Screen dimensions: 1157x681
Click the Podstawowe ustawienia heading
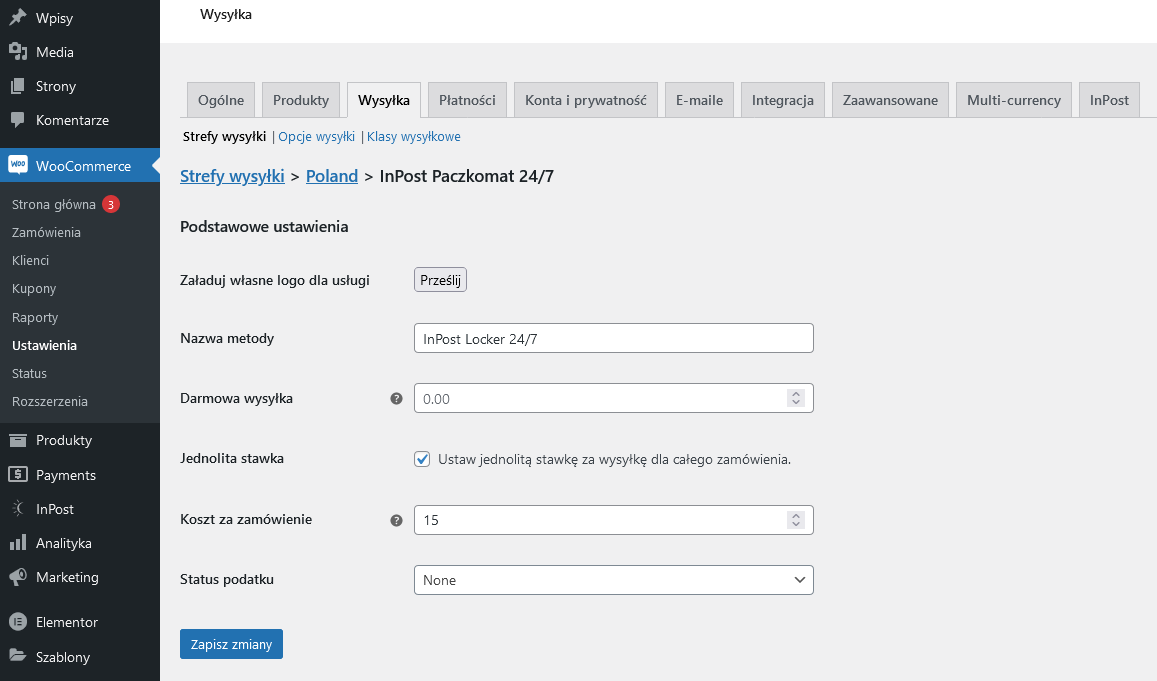click(264, 227)
